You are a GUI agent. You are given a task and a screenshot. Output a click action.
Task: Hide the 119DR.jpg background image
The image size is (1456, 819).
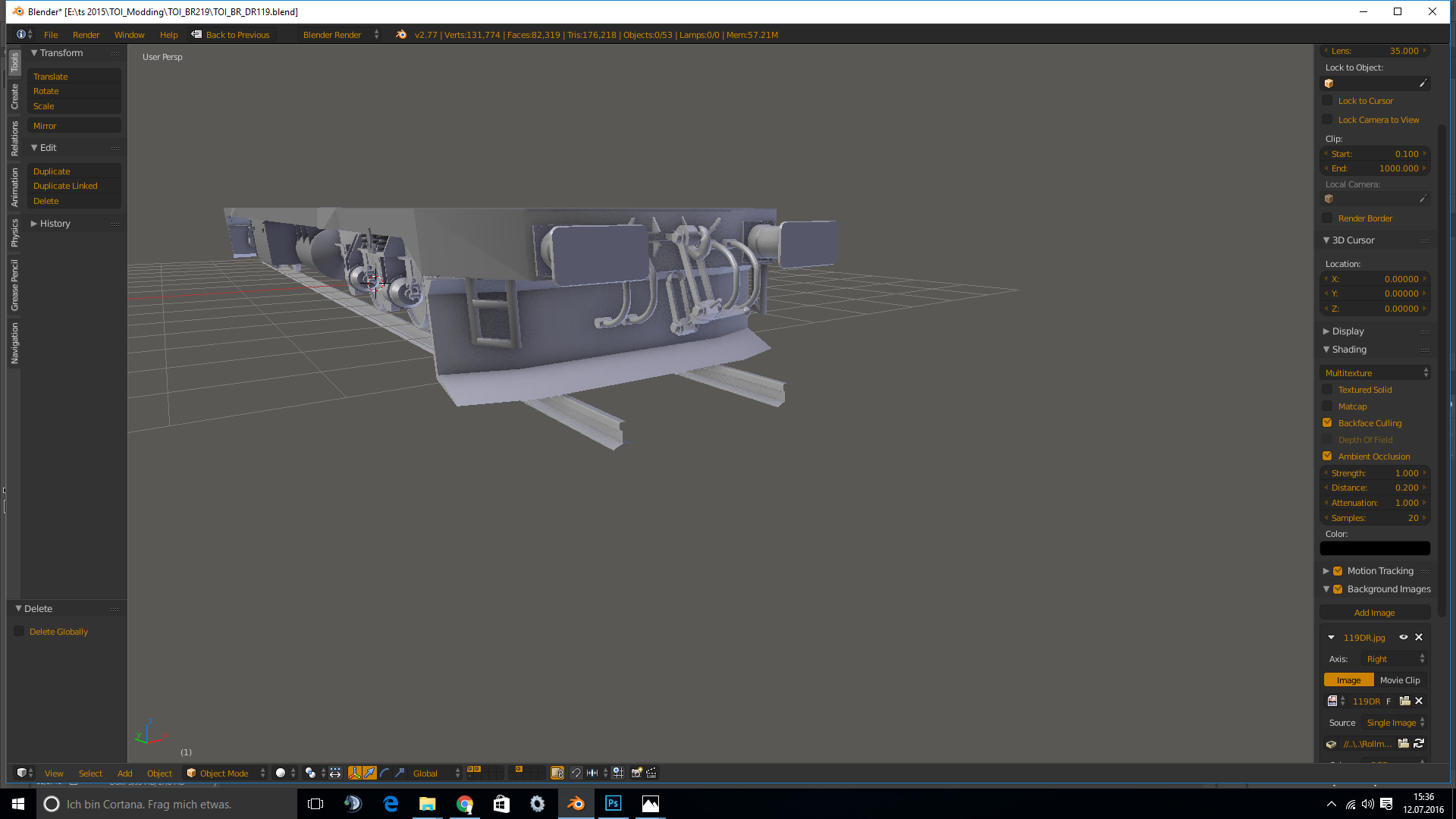(1404, 638)
